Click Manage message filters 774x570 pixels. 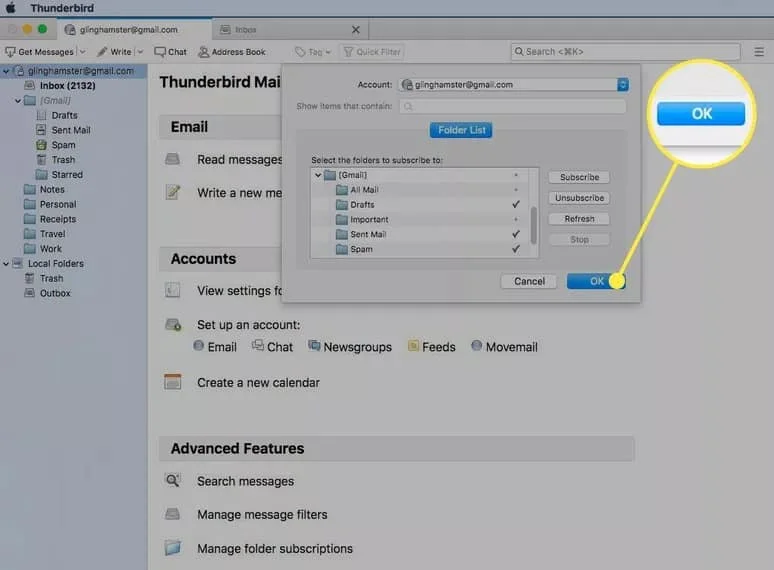[x=262, y=515]
